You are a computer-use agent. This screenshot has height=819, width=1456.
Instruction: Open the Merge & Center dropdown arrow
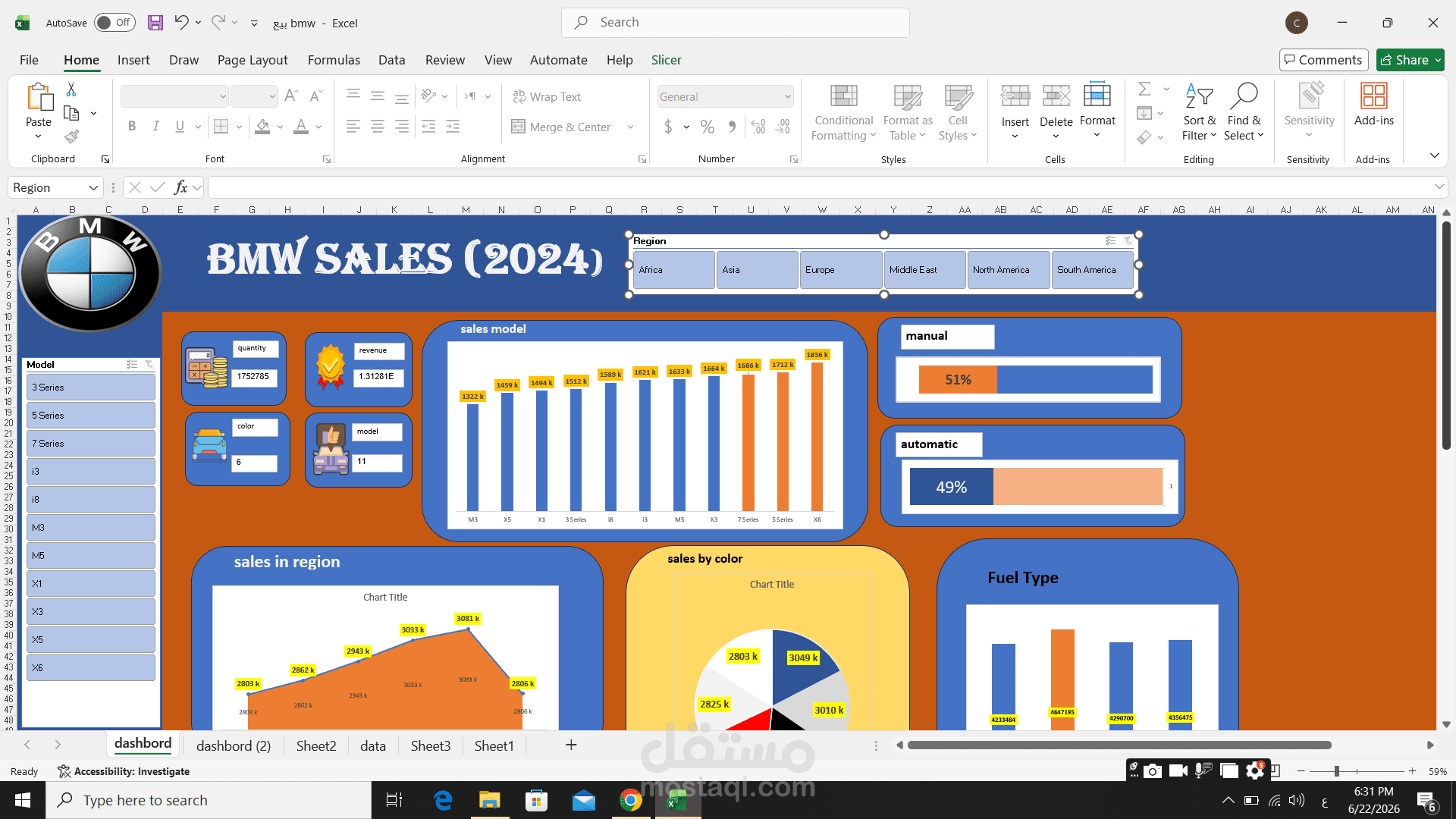pos(630,127)
